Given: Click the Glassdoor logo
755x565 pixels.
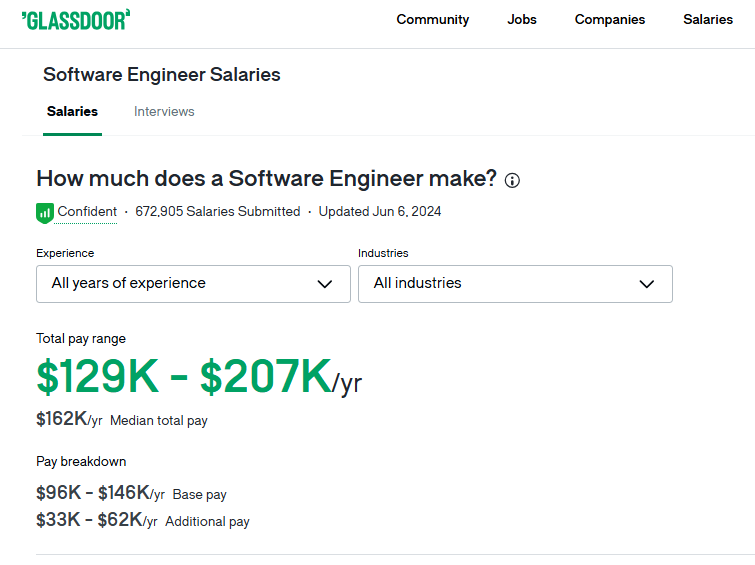Looking at the screenshot, I should click(76, 20).
